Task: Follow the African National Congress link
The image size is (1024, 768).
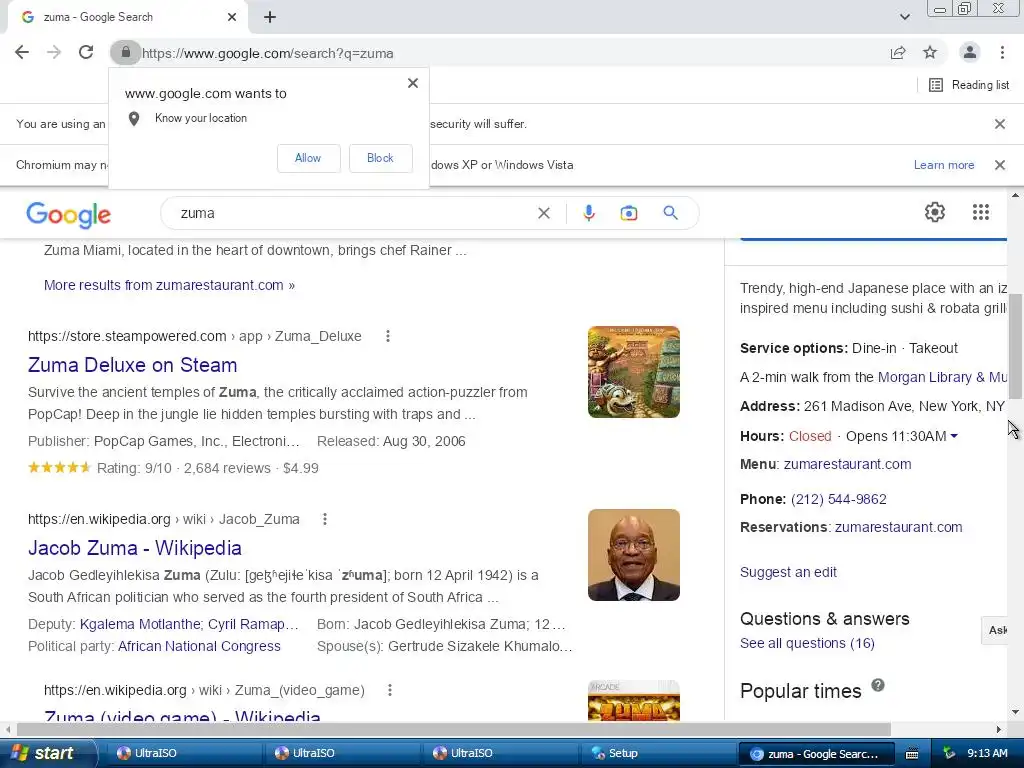Action: pos(199,647)
